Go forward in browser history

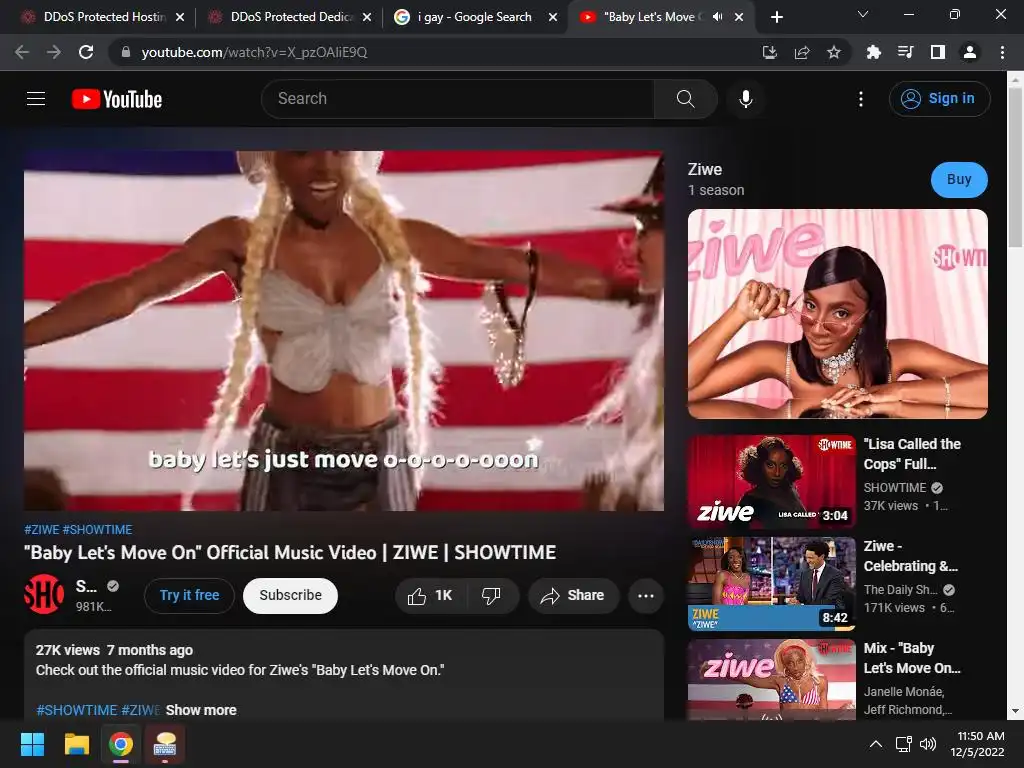point(54,52)
